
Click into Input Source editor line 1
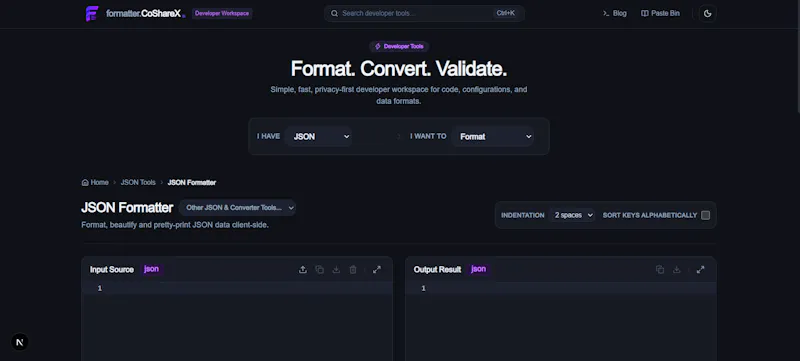[x=237, y=289]
